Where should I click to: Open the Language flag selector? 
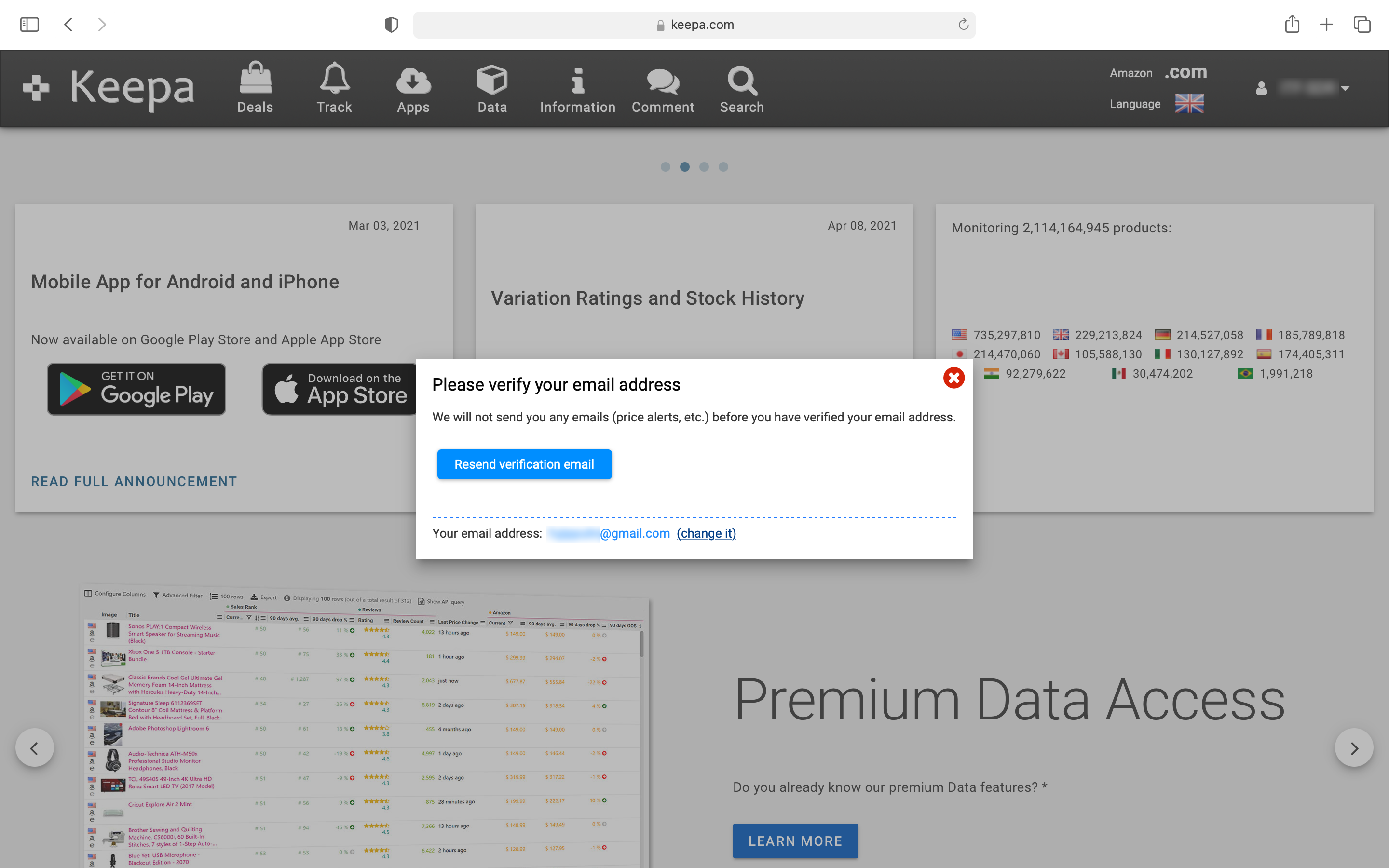click(1189, 104)
